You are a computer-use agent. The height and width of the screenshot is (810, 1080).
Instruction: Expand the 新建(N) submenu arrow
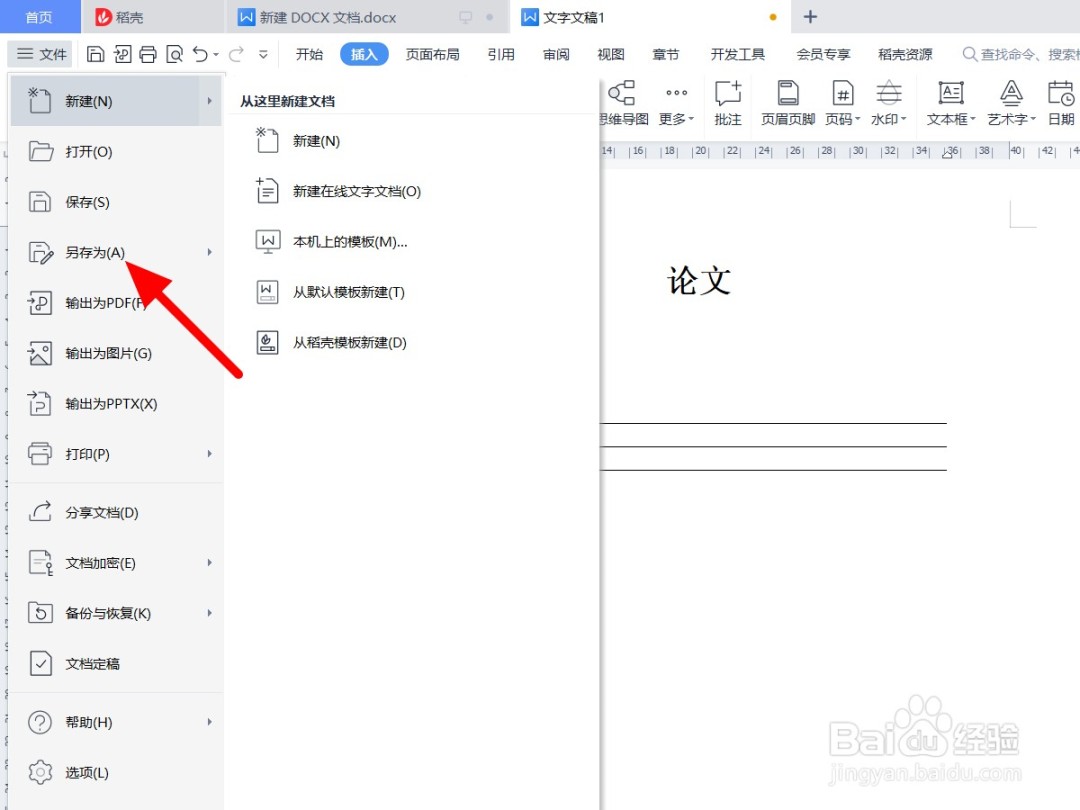click(x=209, y=101)
